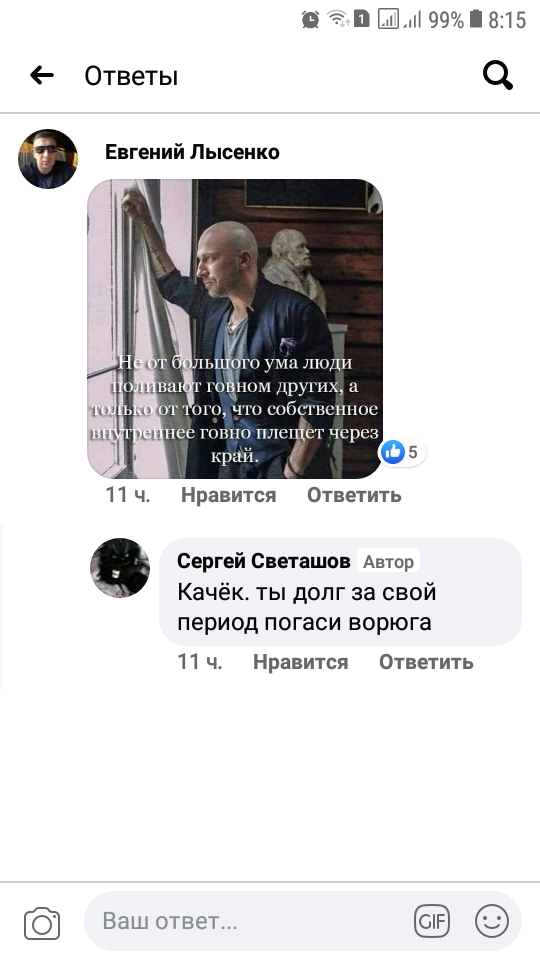The image size is (540, 960).
Task: Open the name link Евгений Лысенко
Action: [x=192, y=152]
